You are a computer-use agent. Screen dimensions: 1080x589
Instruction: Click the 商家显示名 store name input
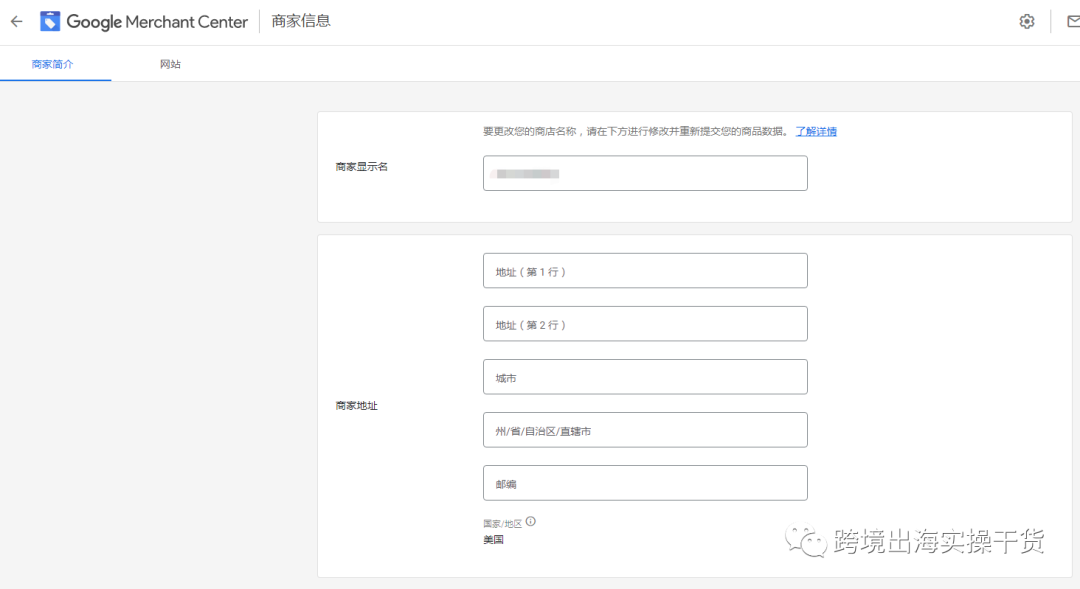pos(645,172)
